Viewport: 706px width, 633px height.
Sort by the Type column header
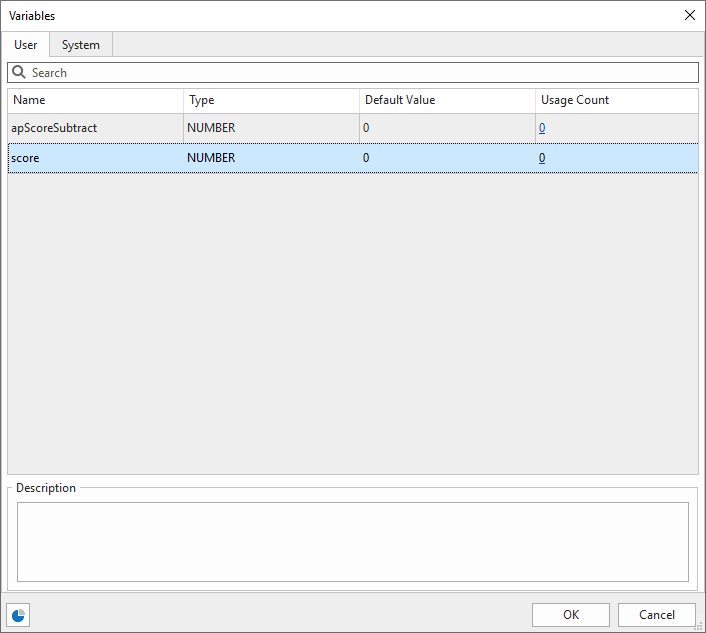point(272,100)
